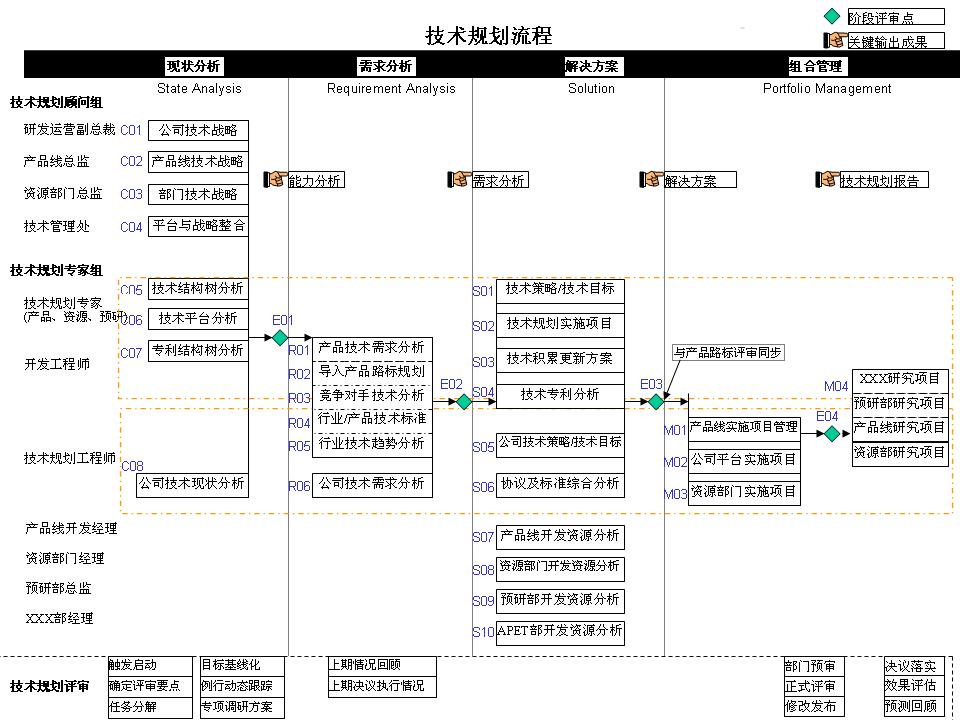Image resolution: width=960 pixels, height=720 pixels.
Task: Click the 与产品路标评审同步 callout
Action: tap(728, 353)
